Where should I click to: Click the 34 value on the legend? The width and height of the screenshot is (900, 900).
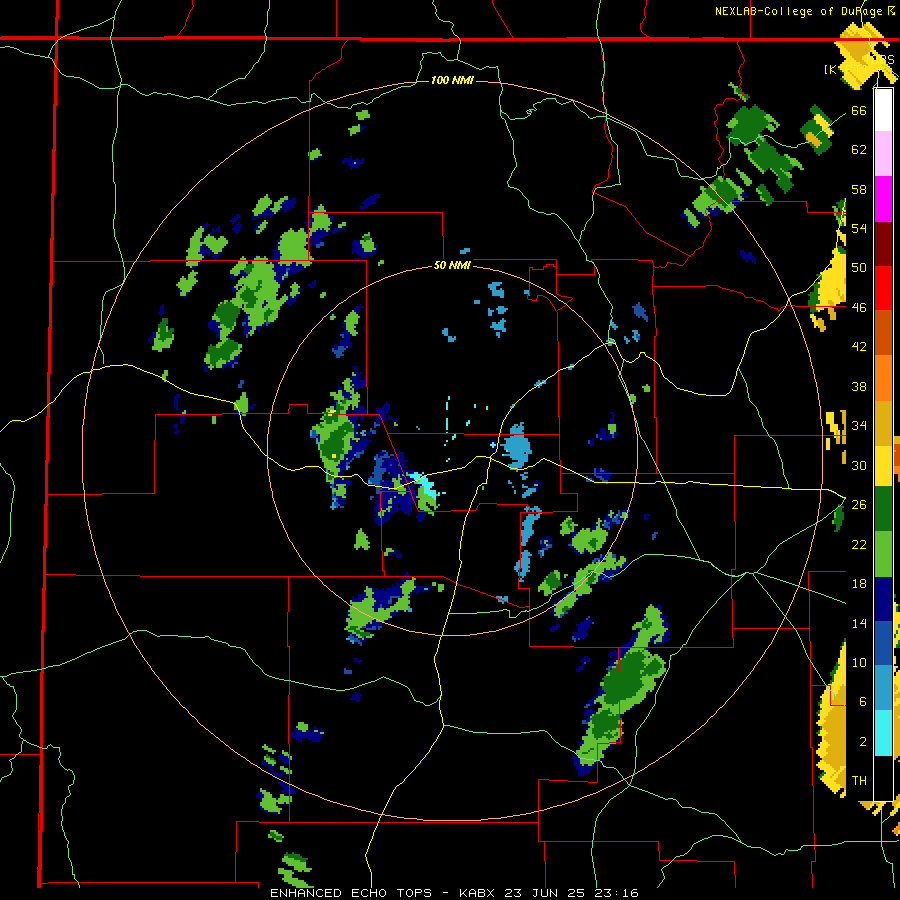(859, 426)
